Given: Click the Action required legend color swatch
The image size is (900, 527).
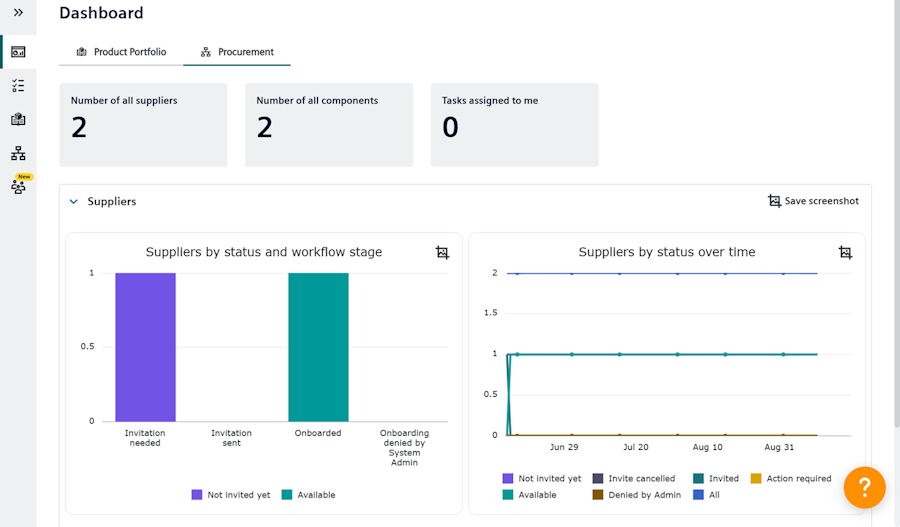Looking at the screenshot, I should (x=757, y=479).
